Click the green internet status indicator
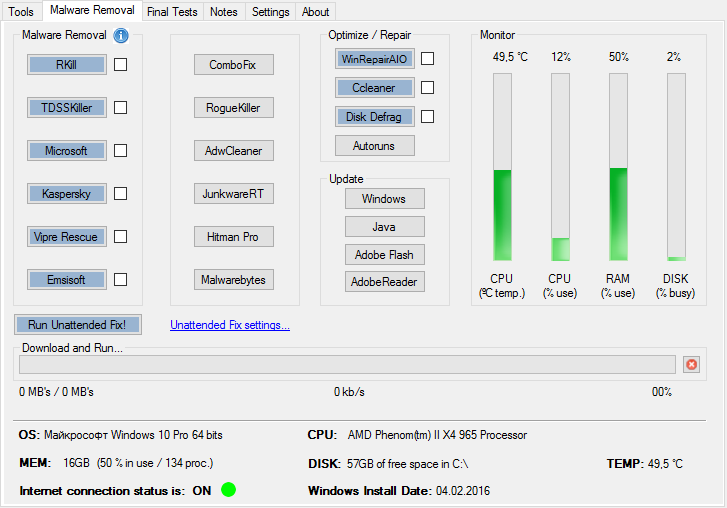This screenshot has height=508, width=727. click(229, 490)
